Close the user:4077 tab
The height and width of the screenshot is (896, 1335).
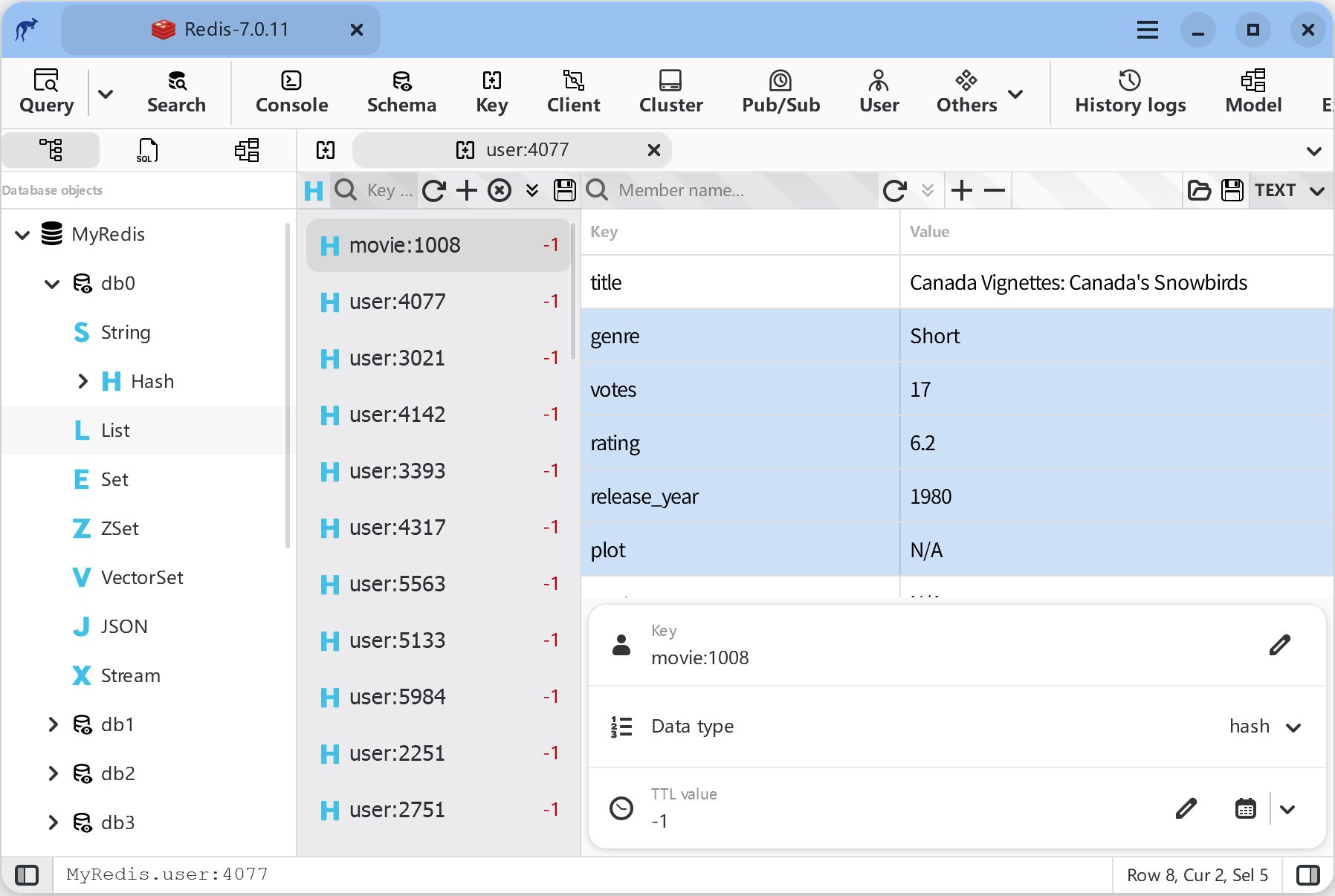pos(653,150)
